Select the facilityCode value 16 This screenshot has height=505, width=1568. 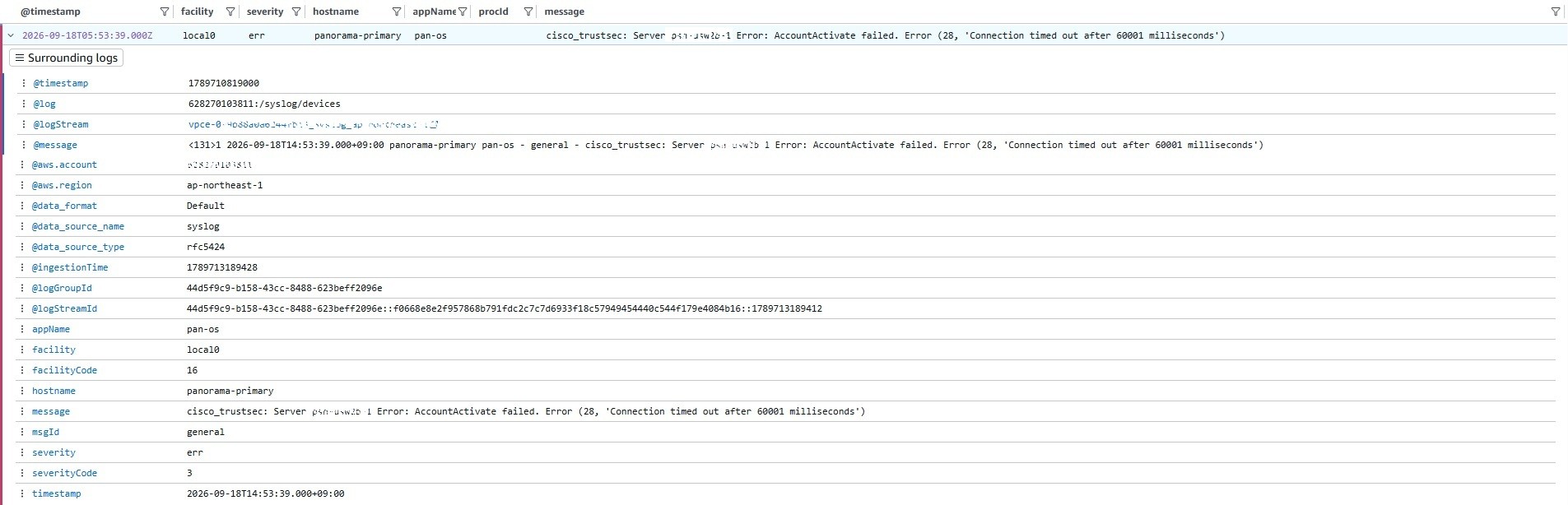[x=192, y=370]
